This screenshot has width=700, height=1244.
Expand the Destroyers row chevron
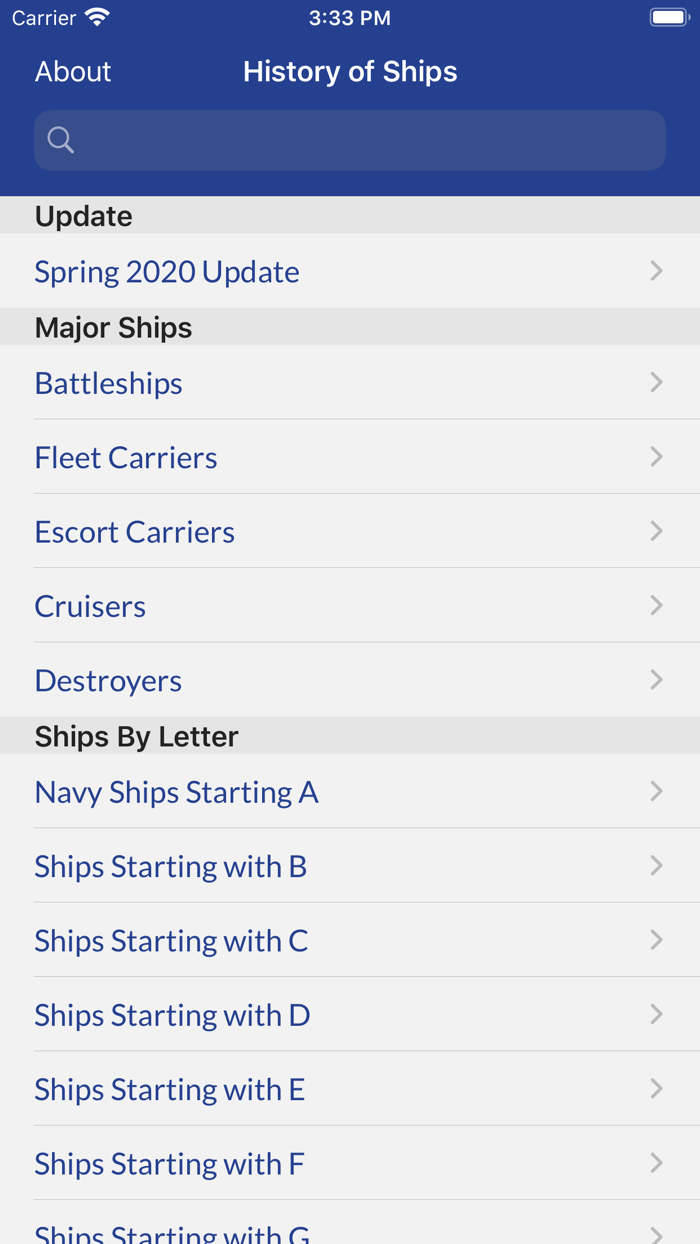(655, 679)
